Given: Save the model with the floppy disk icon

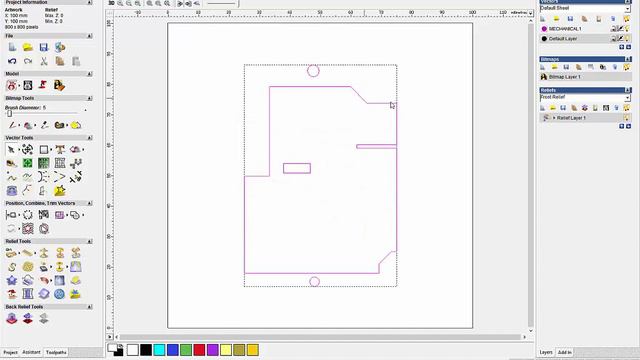Looking at the screenshot, I should tap(44, 47).
